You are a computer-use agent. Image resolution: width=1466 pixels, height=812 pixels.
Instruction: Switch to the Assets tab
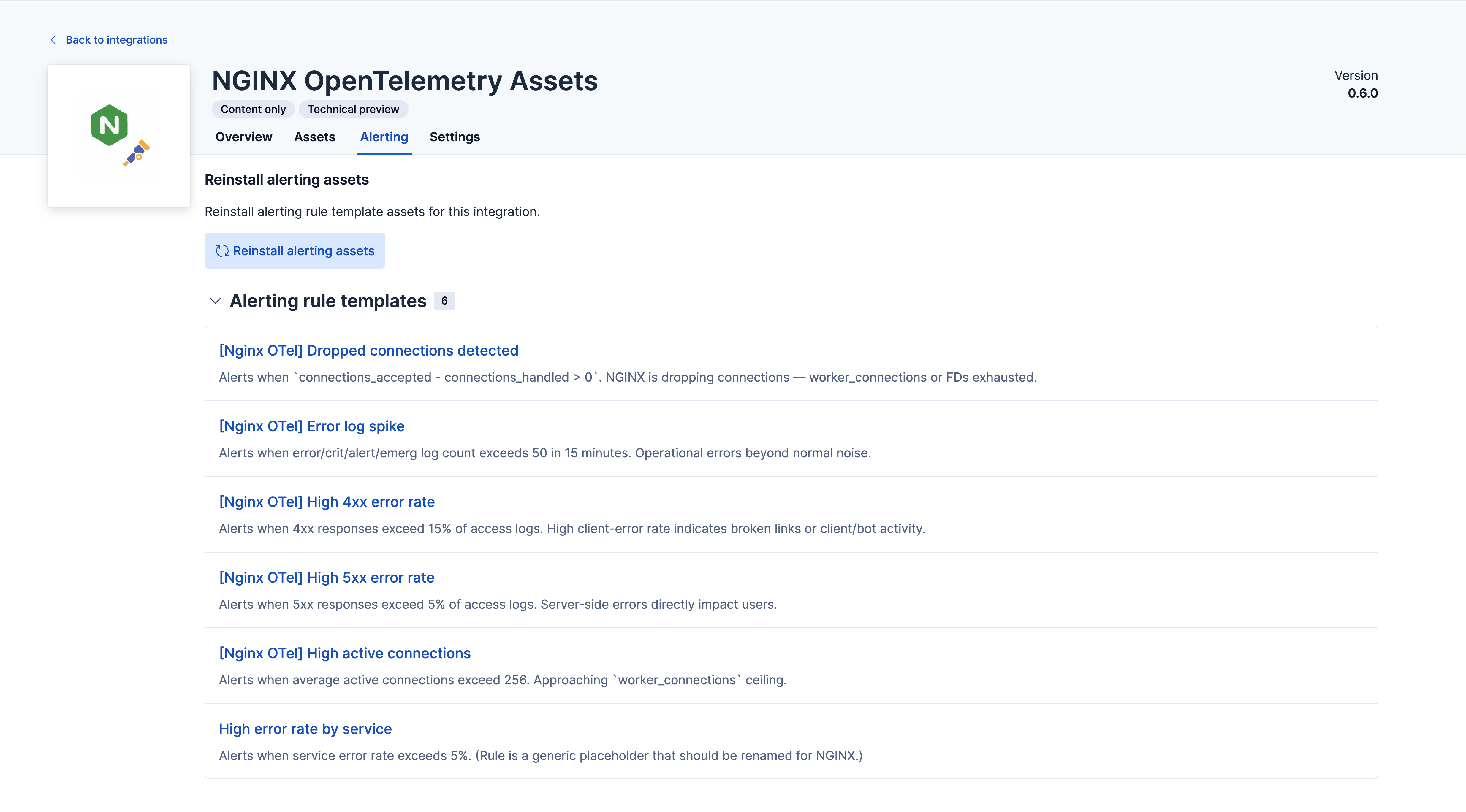[x=315, y=137]
